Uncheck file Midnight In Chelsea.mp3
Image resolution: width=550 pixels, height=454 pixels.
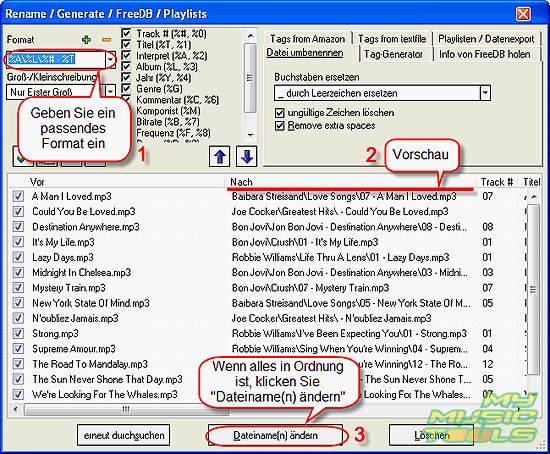18,273
